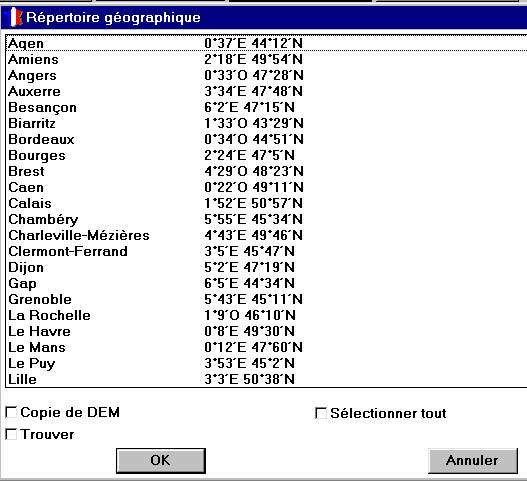Select the Bordeaux row
The image size is (527, 481).
point(266,139)
